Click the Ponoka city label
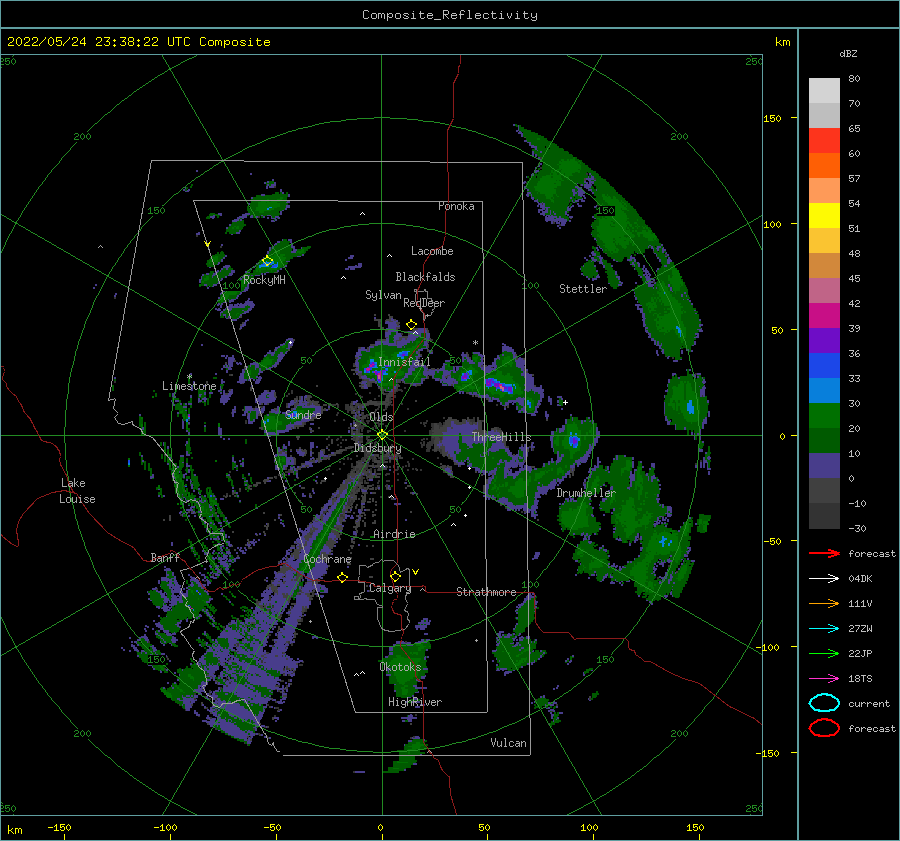Viewport: 900px width, 841px height. pyautogui.click(x=456, y=206)
